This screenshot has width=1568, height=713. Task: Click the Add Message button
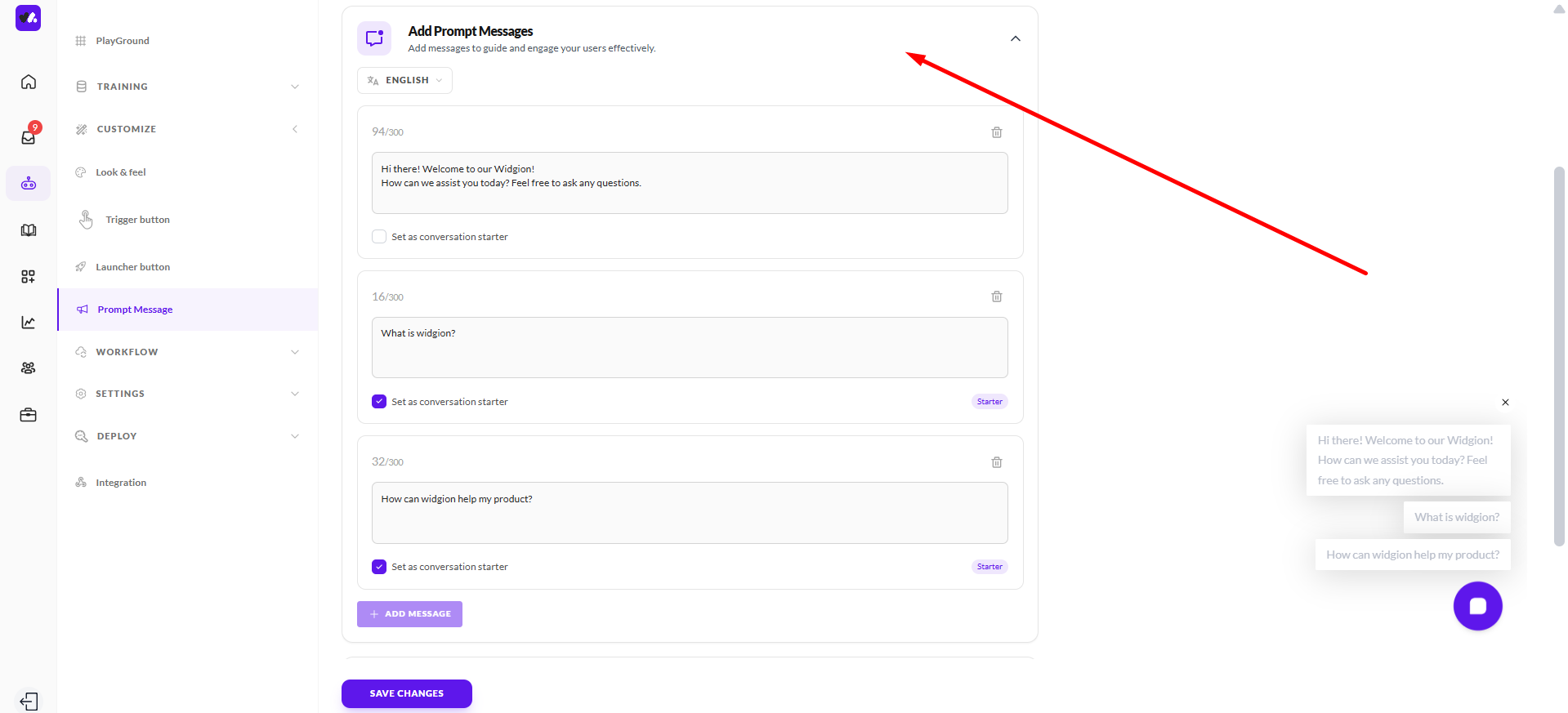click(x=409, y=614)
